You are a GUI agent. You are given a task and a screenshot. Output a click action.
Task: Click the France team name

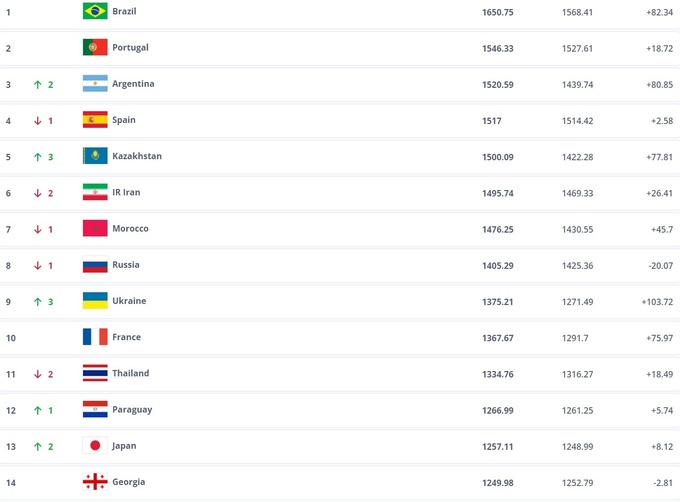(126, 337)
